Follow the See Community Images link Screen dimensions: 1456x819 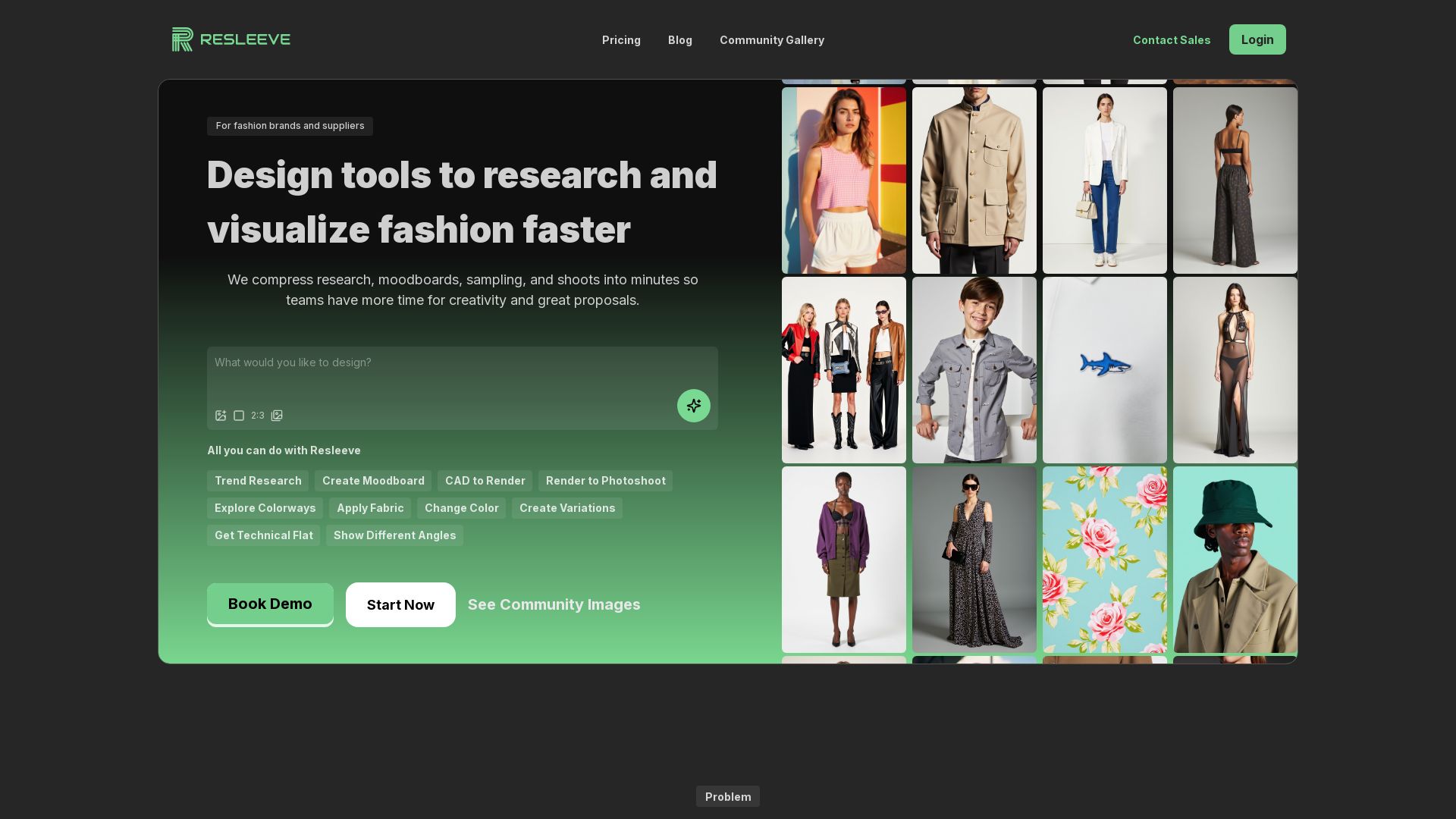pyautogui.click(x=554, y=604)
